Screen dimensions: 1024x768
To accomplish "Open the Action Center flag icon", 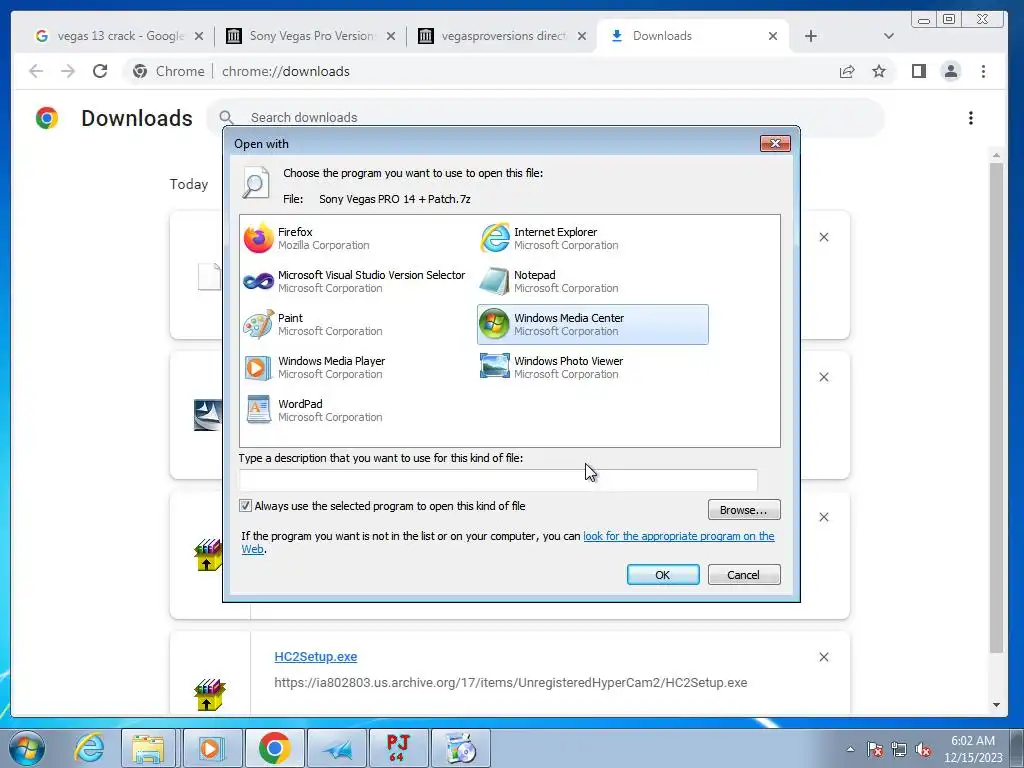I will point(875,749).
